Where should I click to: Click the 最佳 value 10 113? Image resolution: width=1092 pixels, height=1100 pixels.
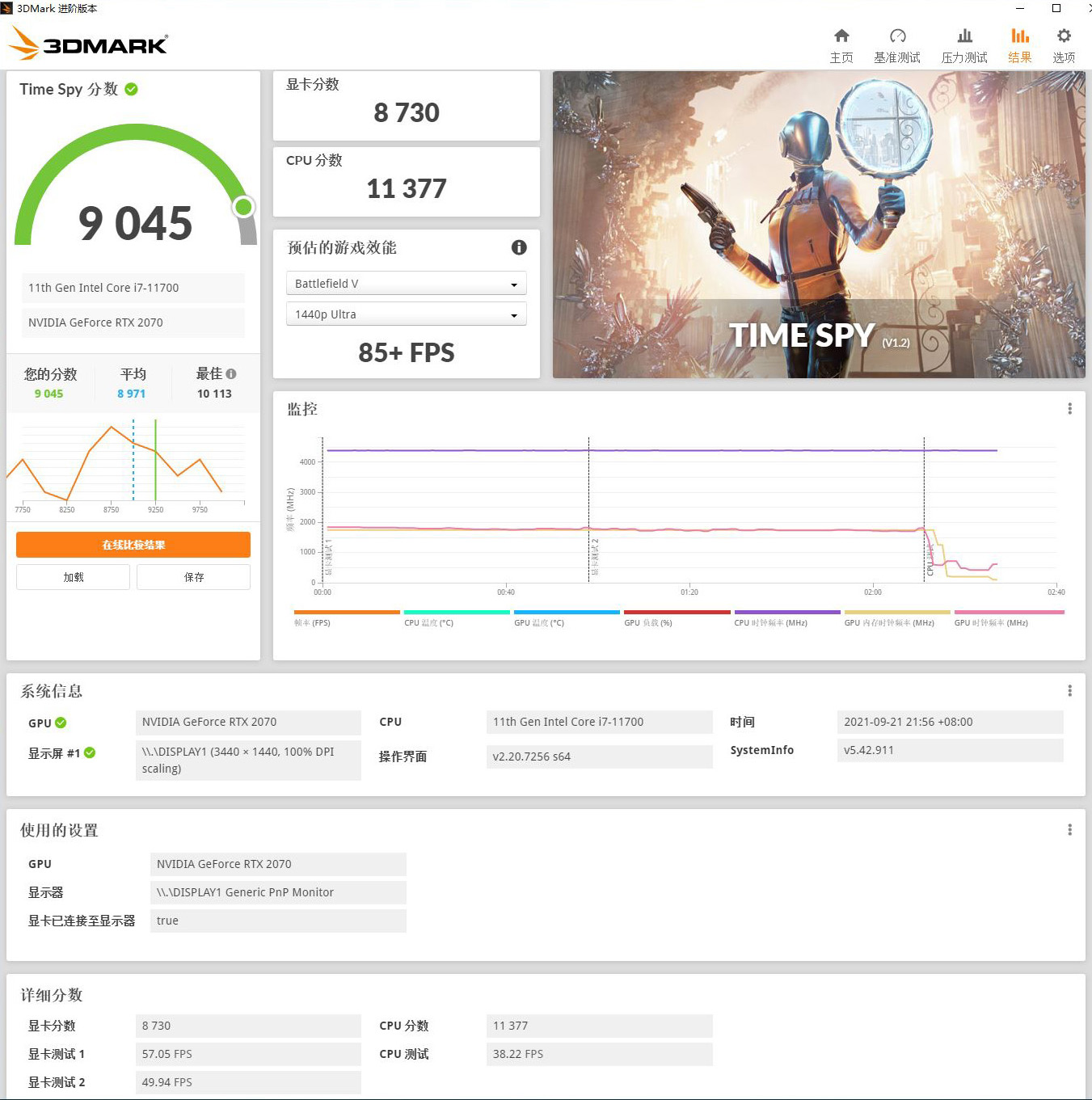(x=214, y=394)
